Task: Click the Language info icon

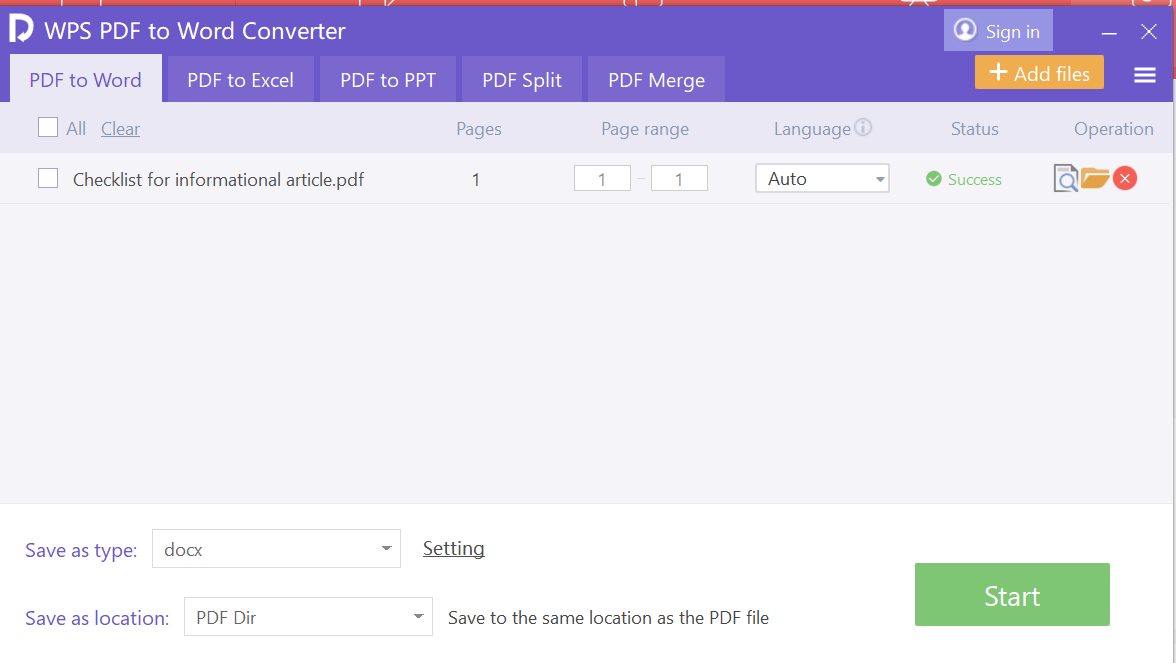Action: click(x=863, y=128)
